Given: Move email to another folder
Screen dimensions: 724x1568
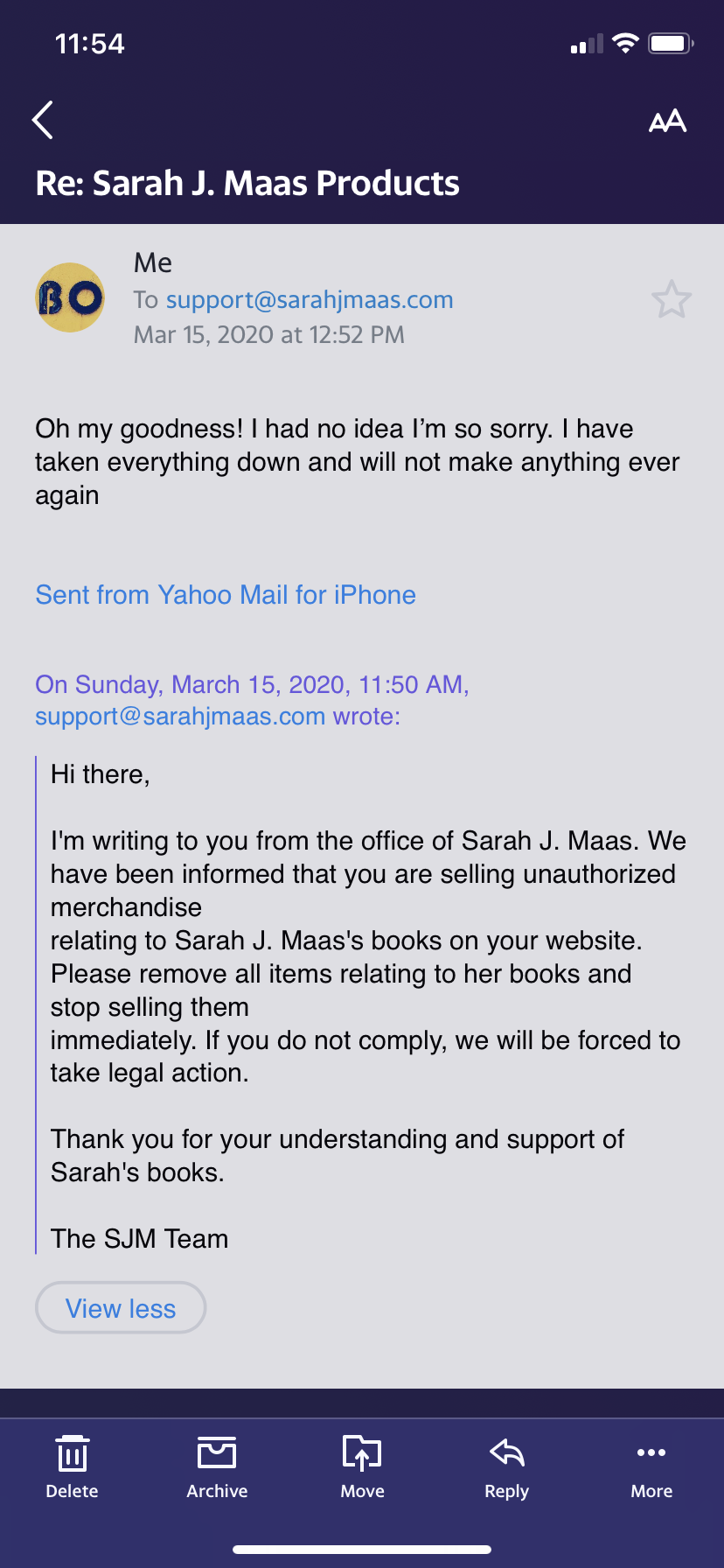Looking at the screenshot, I should coord(362,1467).
